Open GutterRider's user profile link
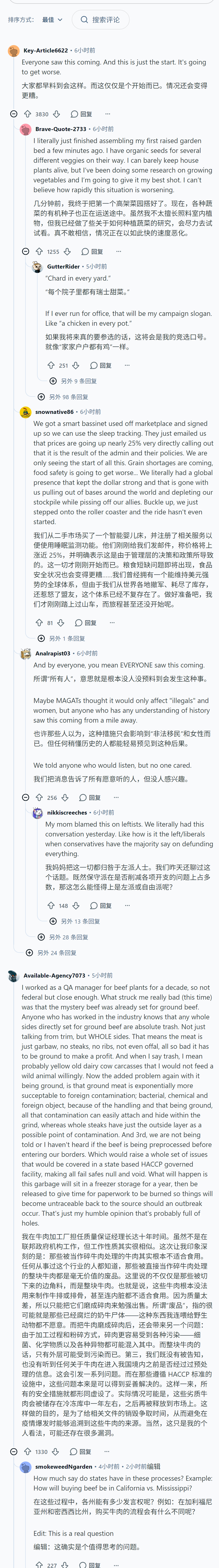The width and height of the screenshot is (219, 1568). point(63,267)
